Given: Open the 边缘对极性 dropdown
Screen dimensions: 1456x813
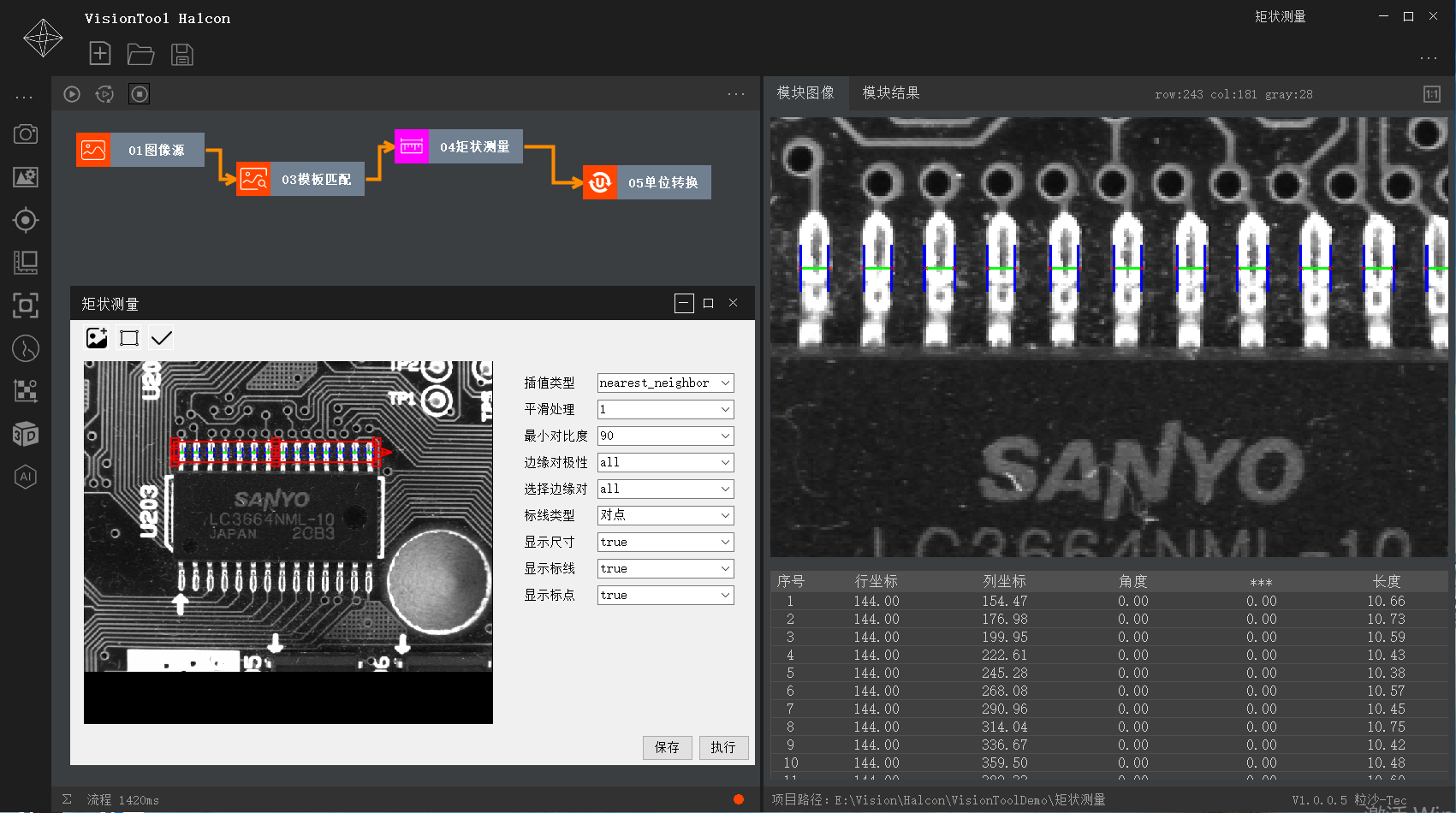Looking at the screenshot, I should (665, 462).
